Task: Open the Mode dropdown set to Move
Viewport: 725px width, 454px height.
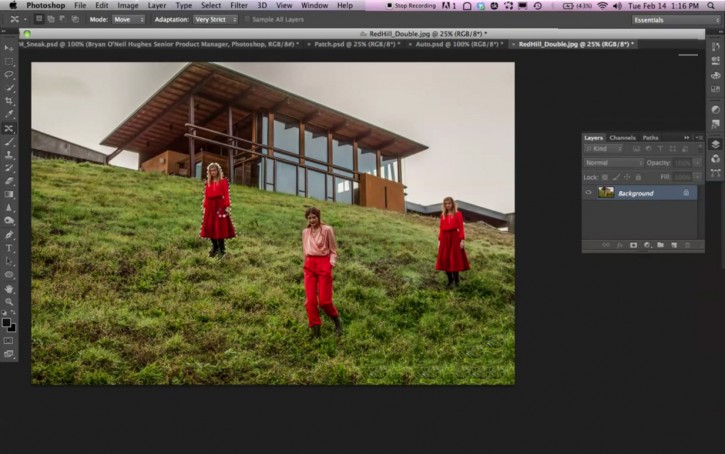Action: coord(128,19)
